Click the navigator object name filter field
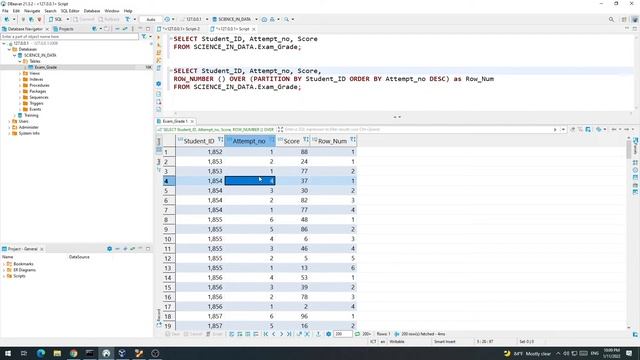Viewport: 640px width, 360px height. (69, 36)
